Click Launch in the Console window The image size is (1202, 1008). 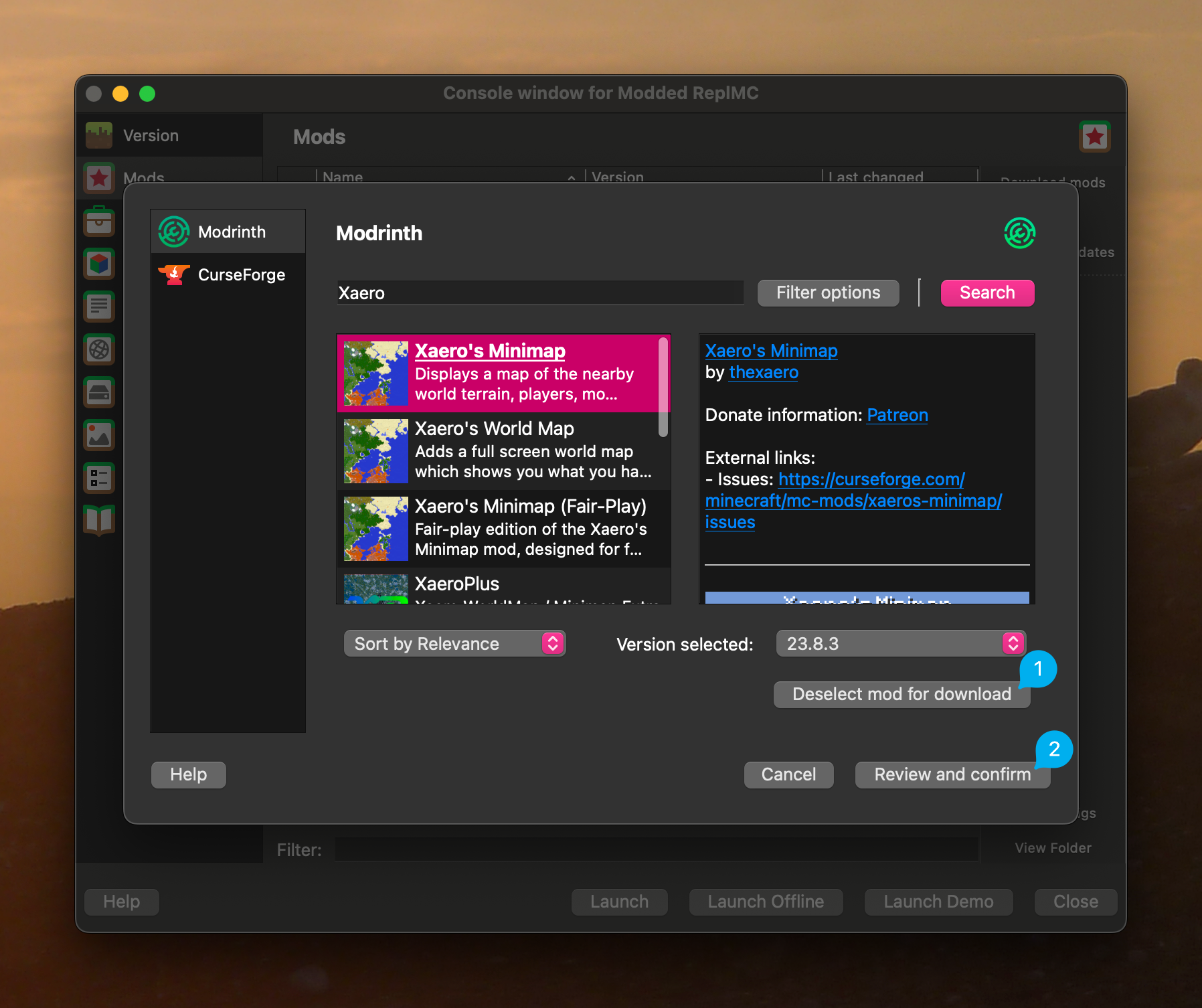(x=619, y=902)
